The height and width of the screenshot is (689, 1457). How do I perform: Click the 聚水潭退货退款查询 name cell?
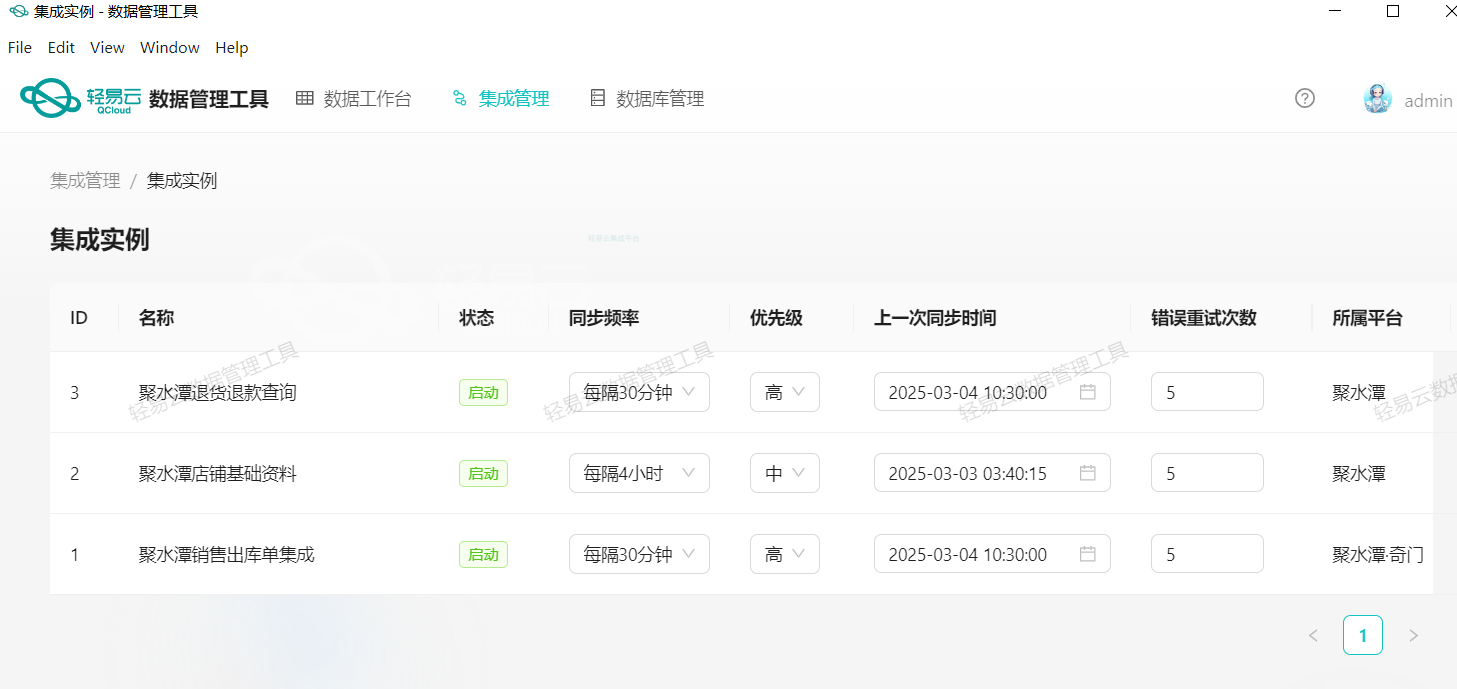[x=218, y=393]
